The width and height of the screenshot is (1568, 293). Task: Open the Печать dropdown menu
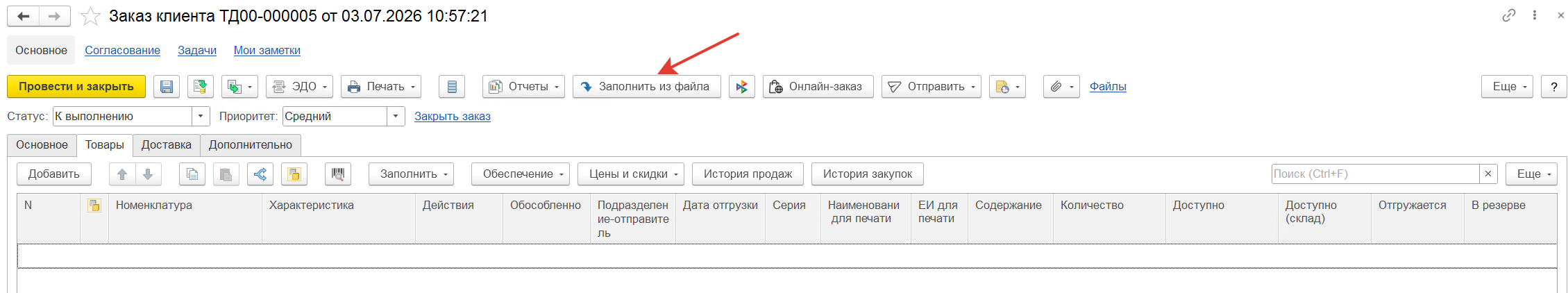[381, 87]
